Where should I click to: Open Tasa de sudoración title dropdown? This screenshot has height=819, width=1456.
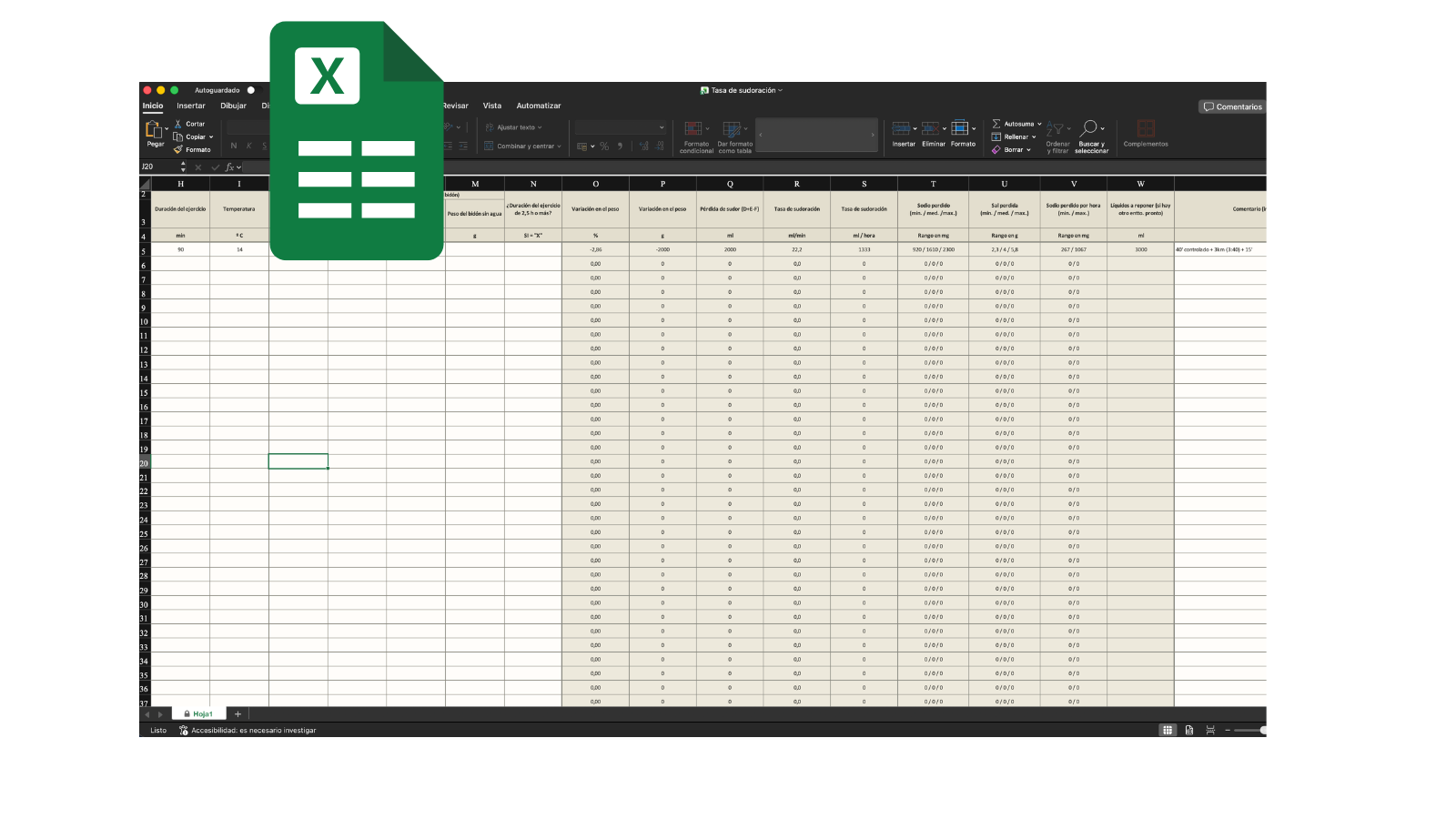[780, 90]
